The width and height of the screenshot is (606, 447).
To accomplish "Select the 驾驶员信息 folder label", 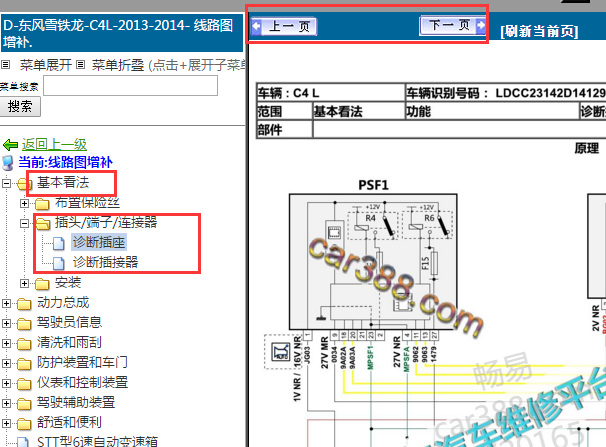I will [69, 322].
